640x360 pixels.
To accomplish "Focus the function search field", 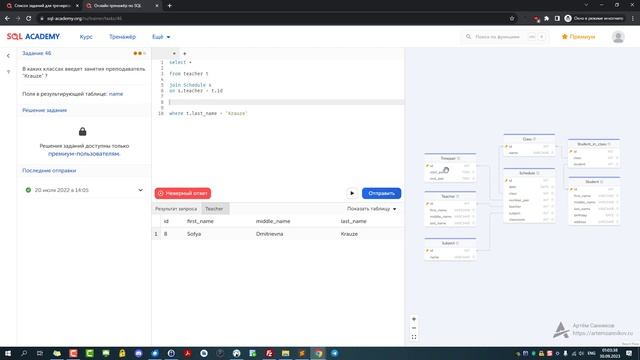I will tap(504, 37).
